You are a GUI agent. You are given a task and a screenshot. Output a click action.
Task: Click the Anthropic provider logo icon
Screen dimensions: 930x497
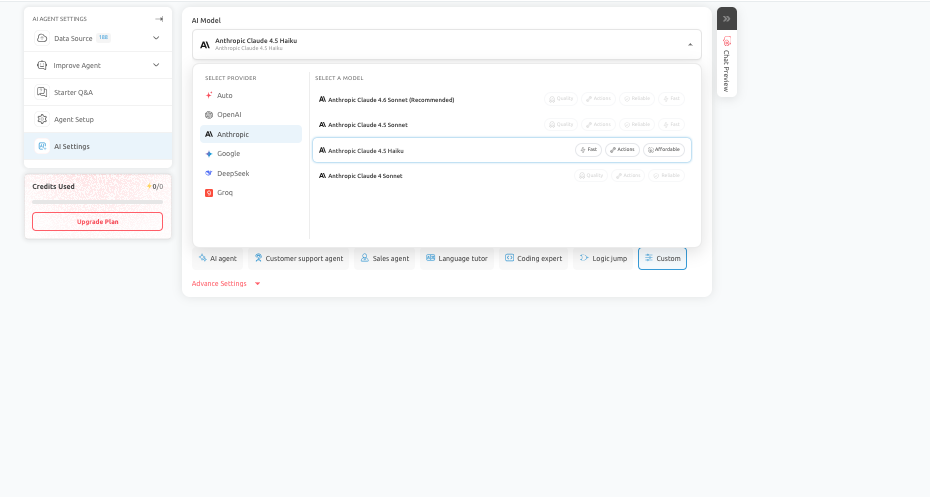[209, 134]
